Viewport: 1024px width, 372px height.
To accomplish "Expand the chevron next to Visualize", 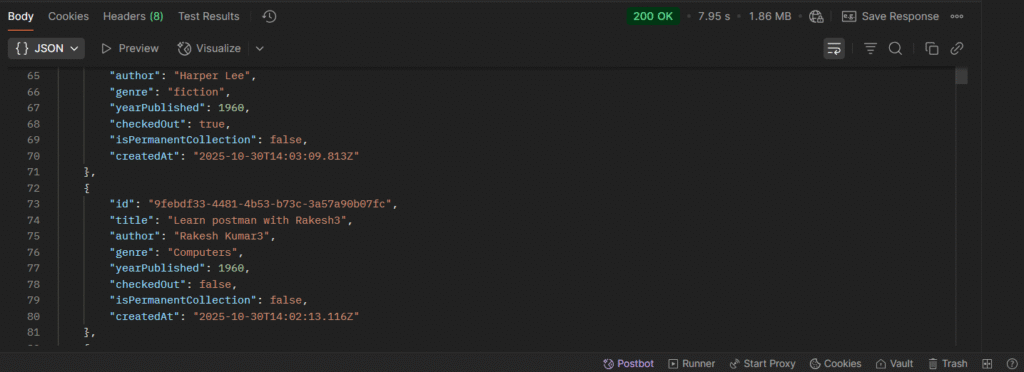I will [260, 48].
